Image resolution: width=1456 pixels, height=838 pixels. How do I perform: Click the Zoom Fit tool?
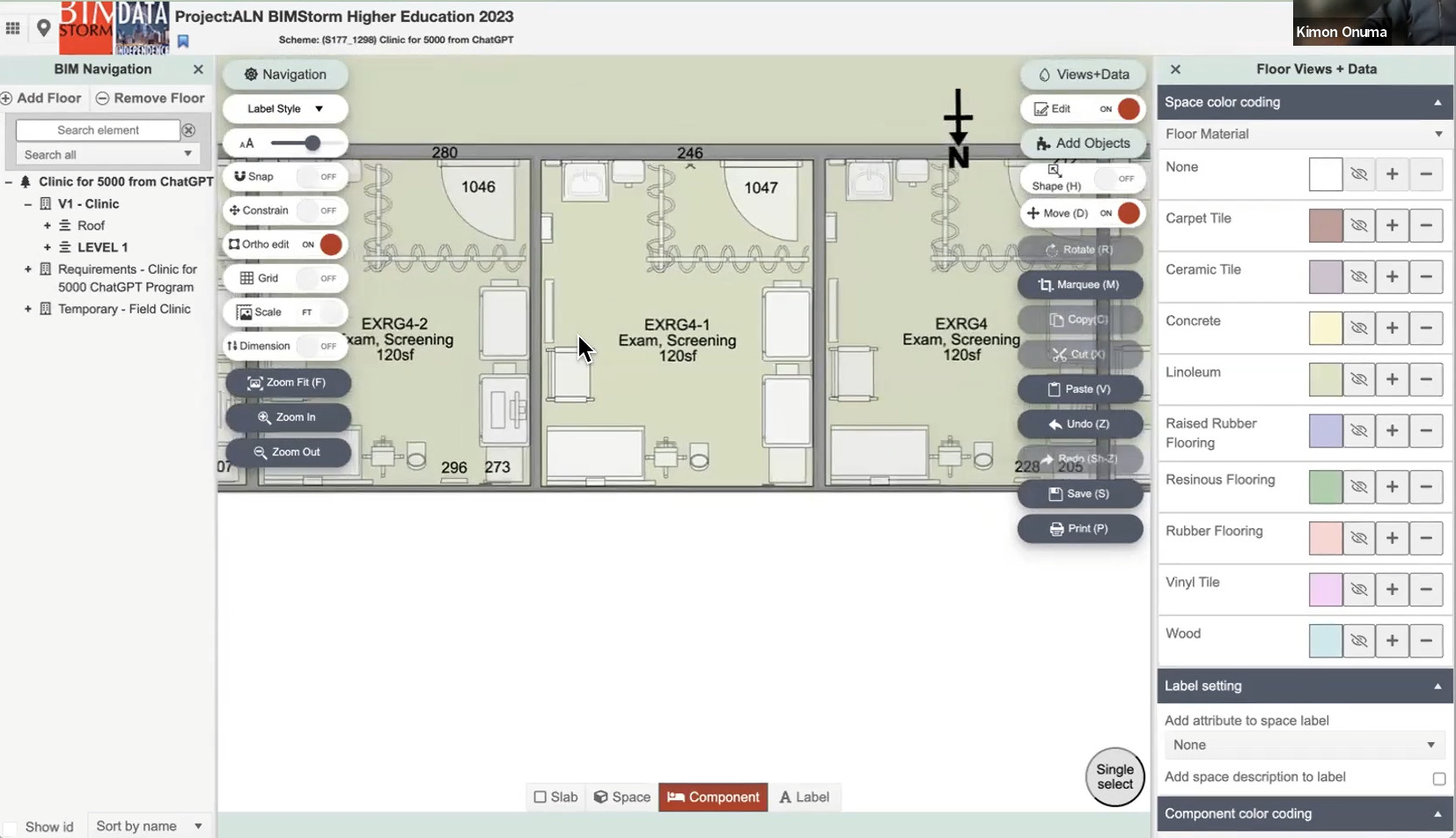click(x=288, y=382)
